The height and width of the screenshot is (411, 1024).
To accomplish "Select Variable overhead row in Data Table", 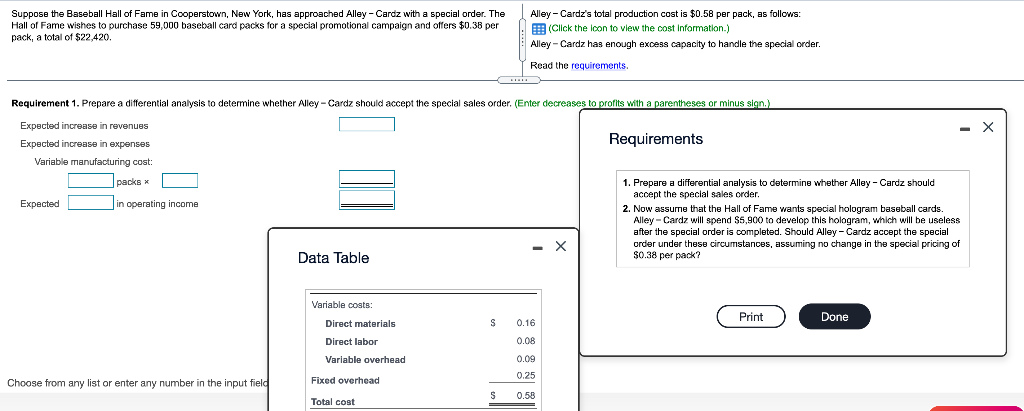I will click(422, 359).
